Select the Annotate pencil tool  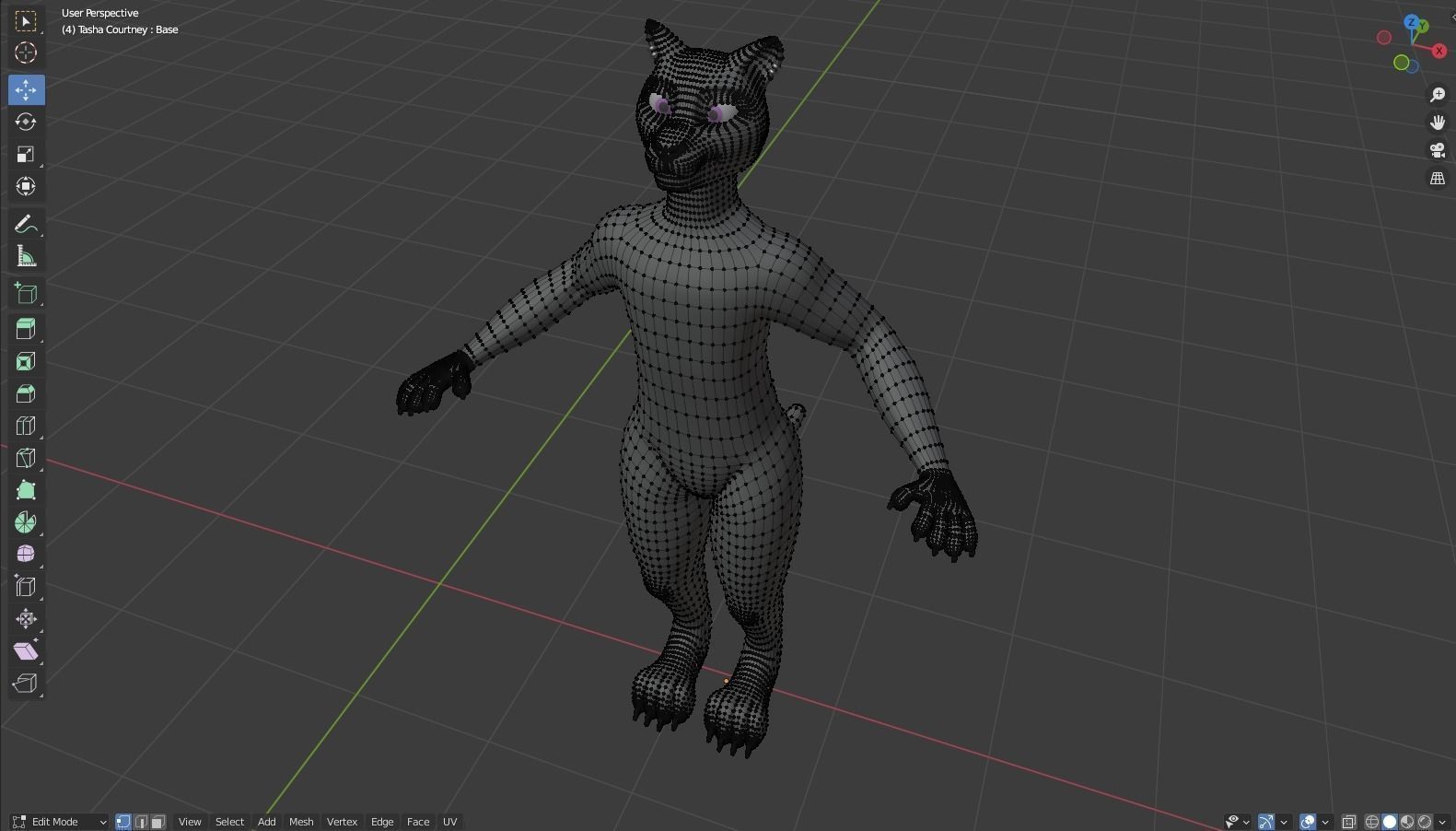point(26,224)
